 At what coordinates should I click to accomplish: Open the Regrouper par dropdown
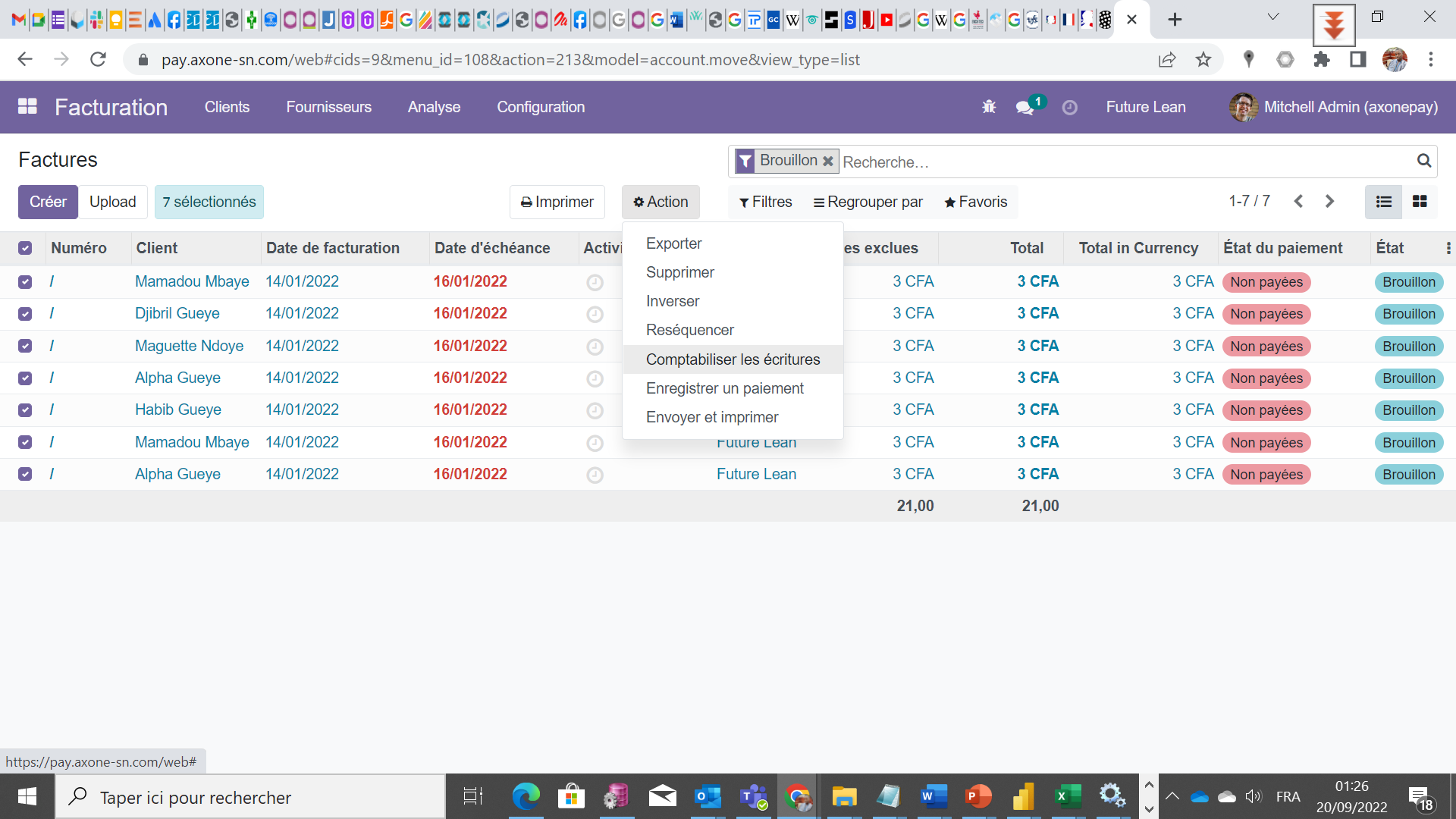[868, 202]
